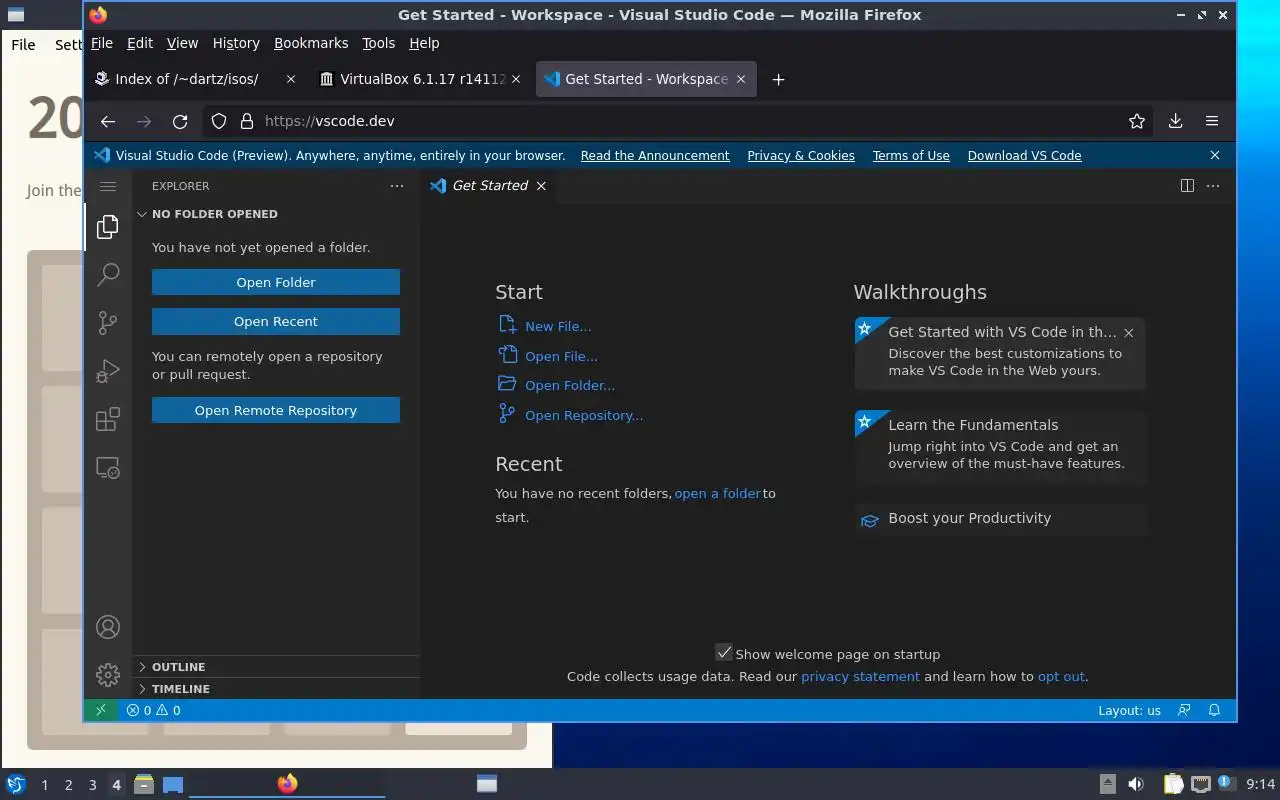Close the Get Started editor tab
This screenshot has height=800, width=1280.
coord(541,186)
